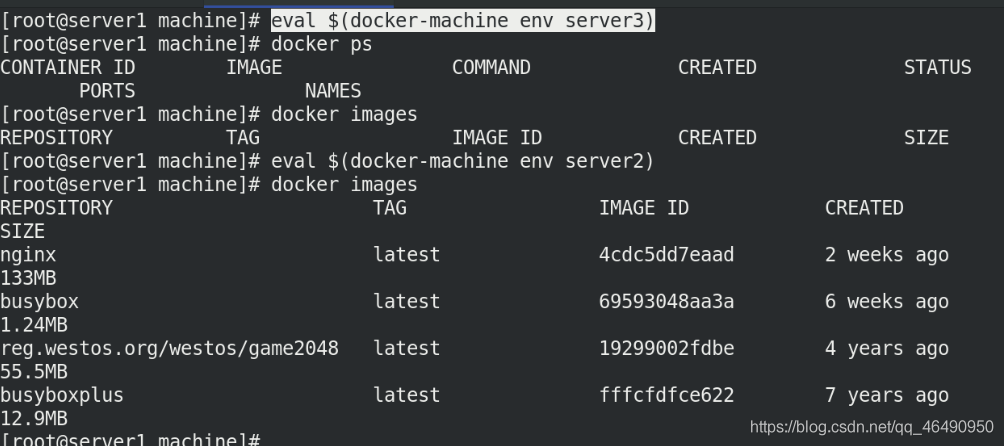
Task: Click the NAMES column header
Action: click(333, 92)
